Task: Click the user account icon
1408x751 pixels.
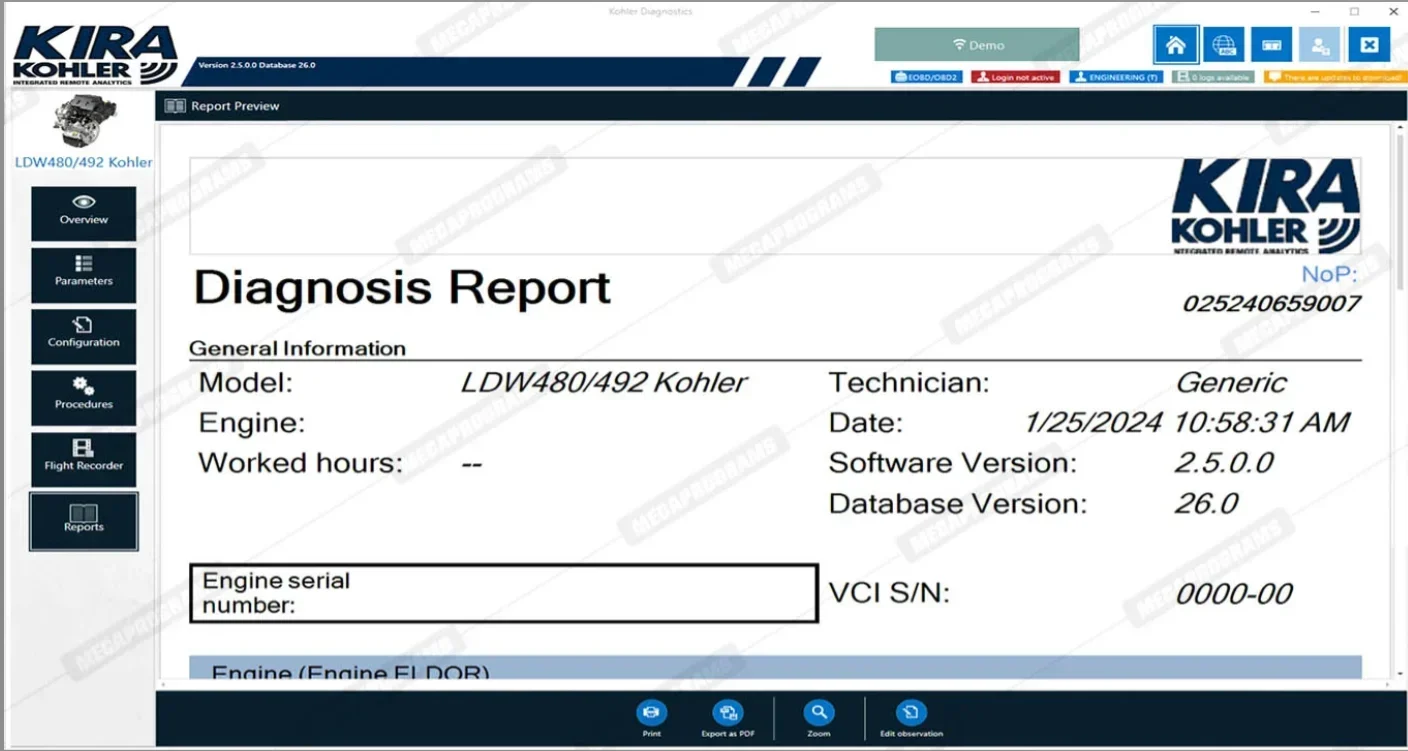Action: (1320, 44)
